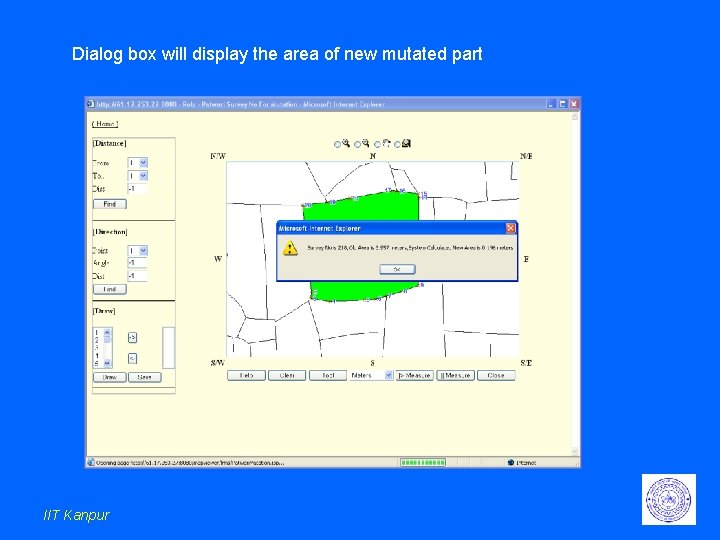Click scroll-up arrow of browser vertical scrollbar

click(574, 117)
